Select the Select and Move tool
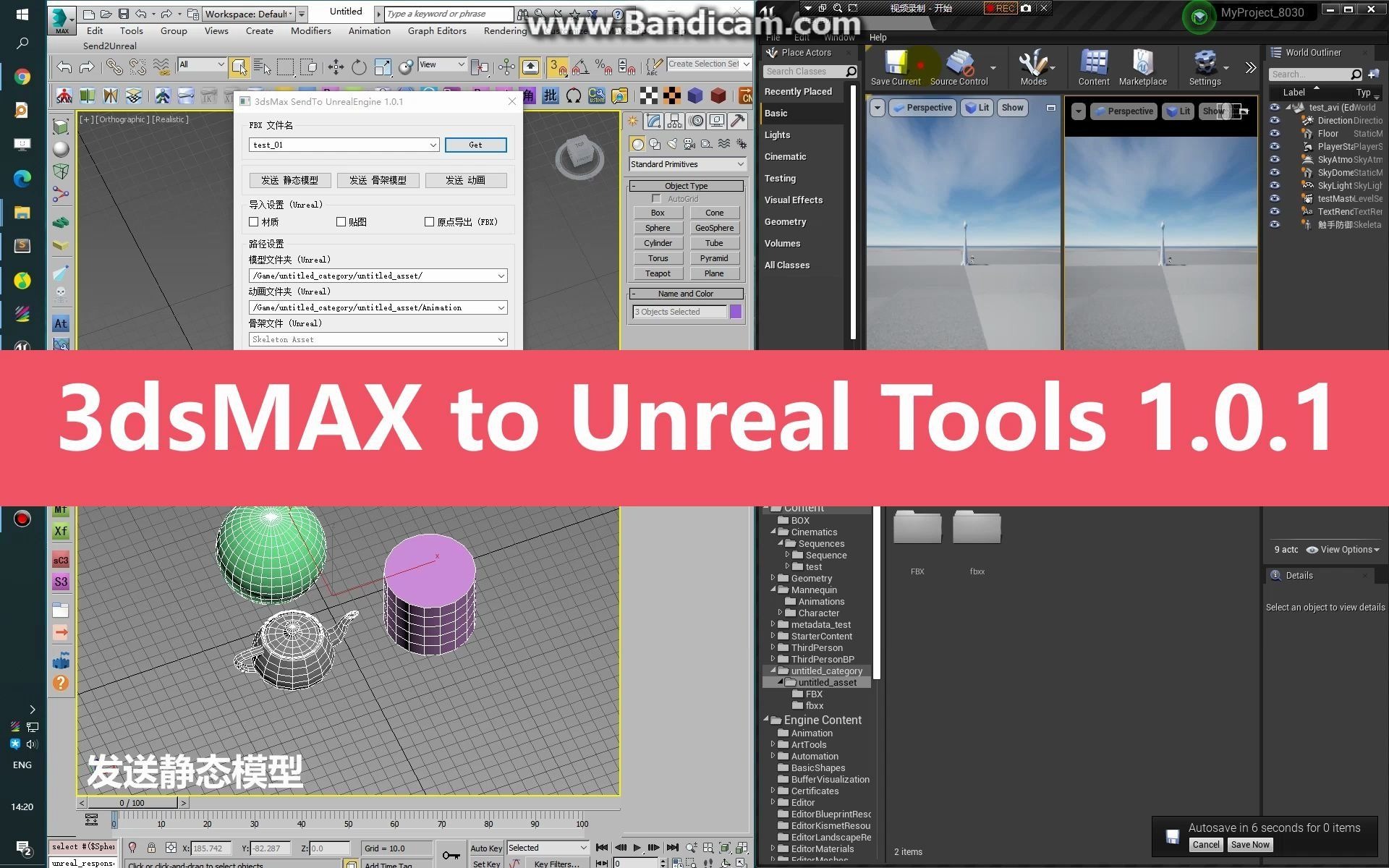 pyautogui.click(x=336, y=67)
